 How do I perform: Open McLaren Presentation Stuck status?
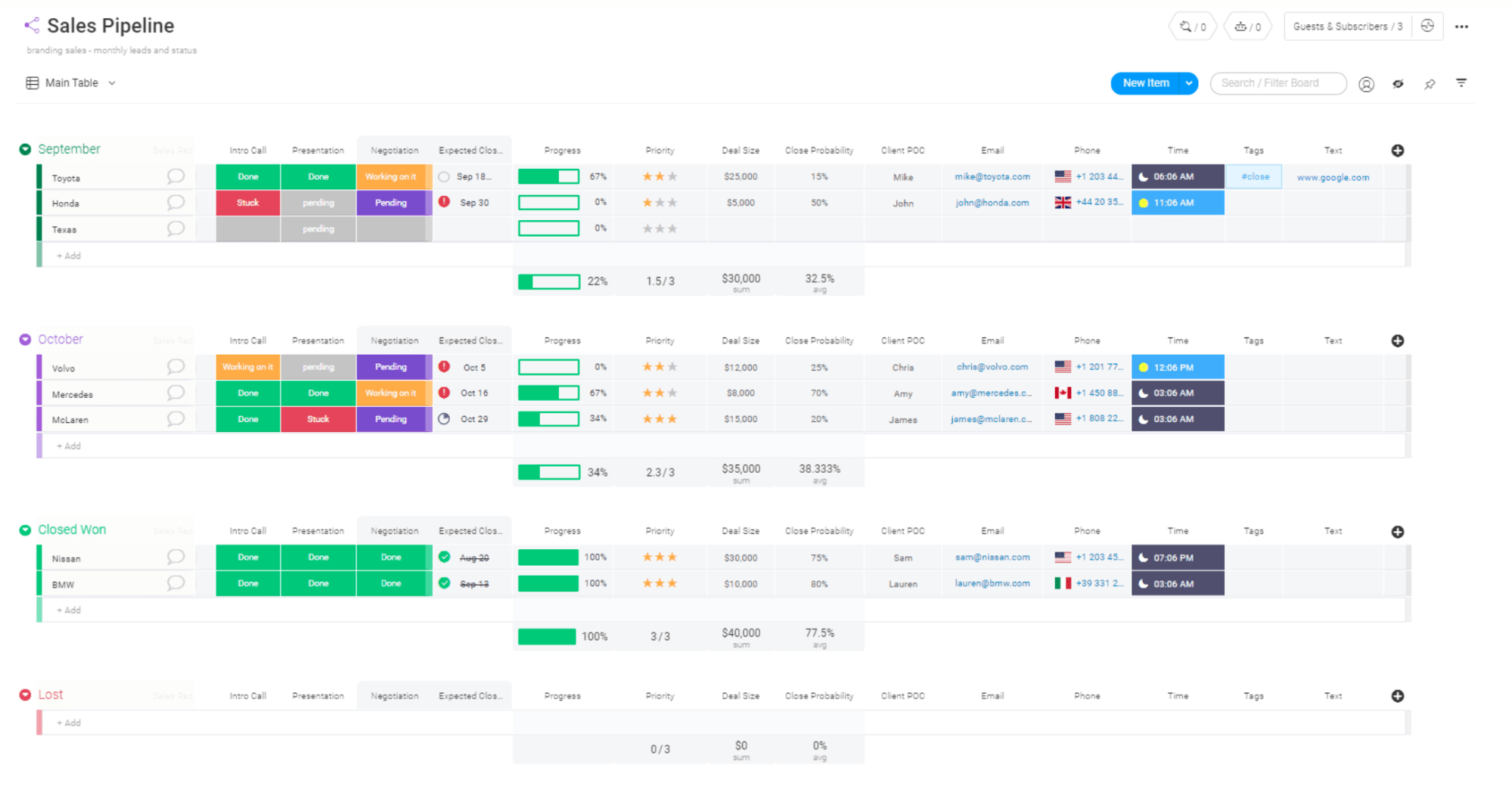coord(318,419)
